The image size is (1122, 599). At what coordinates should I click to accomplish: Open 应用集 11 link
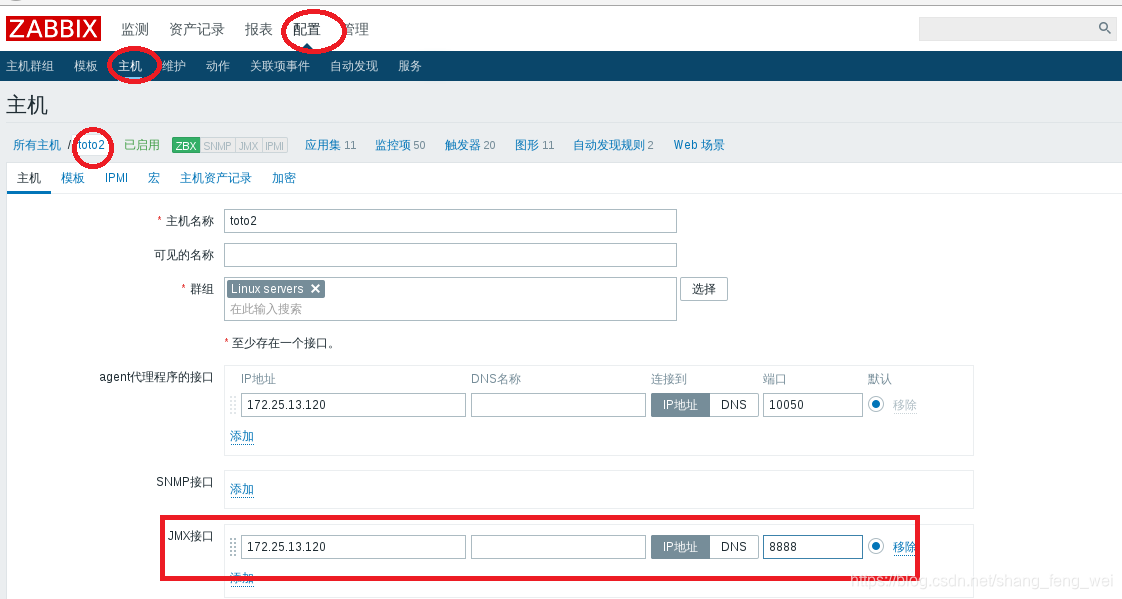330,145
